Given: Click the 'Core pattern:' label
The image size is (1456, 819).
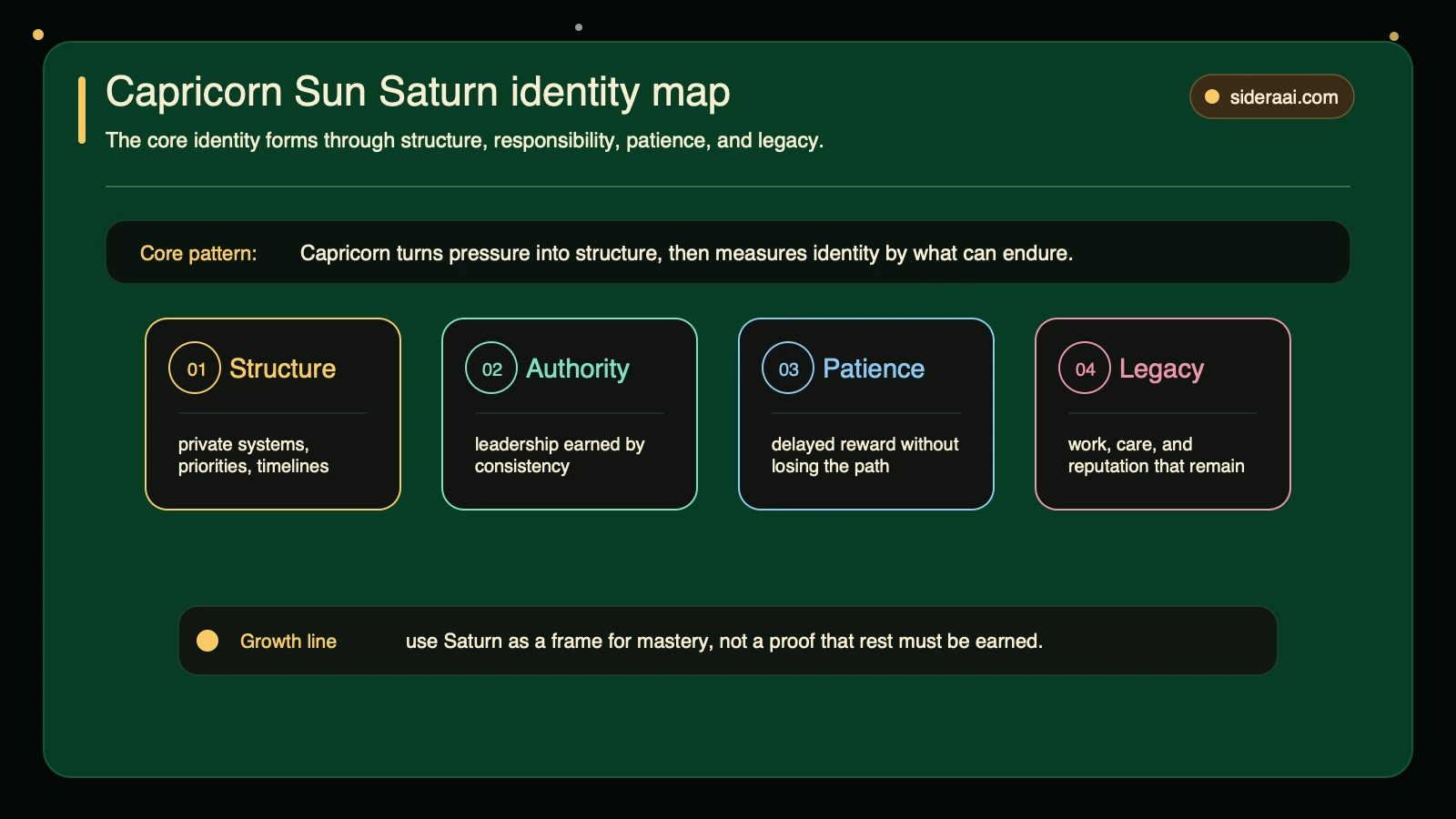Looking at the screenshot, I should pyautogui.click(x=198, y=253).
